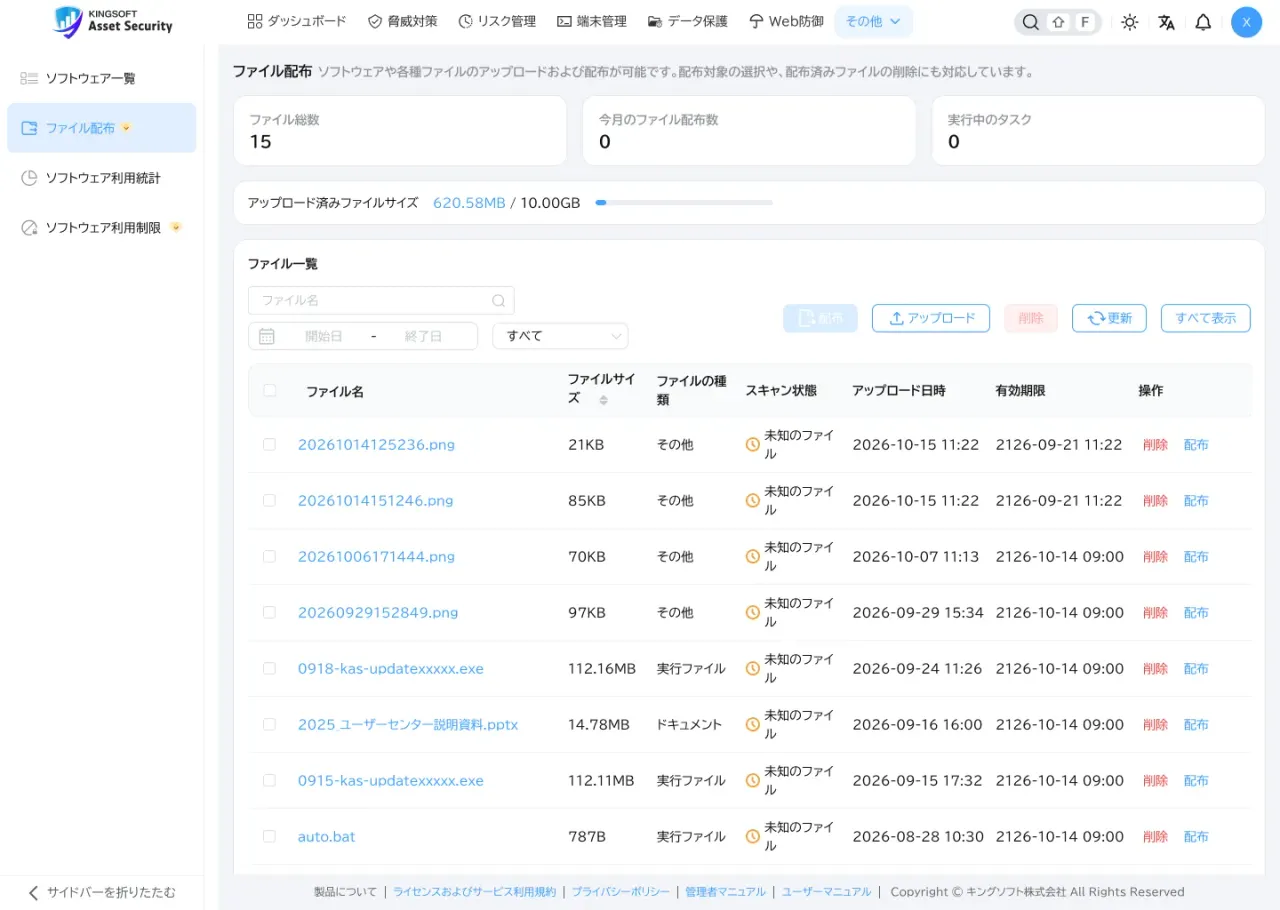Screen dimensions: 1280x910
Task: Open the 管理者マニュアル footer link
Action: [x=725, y=892]
